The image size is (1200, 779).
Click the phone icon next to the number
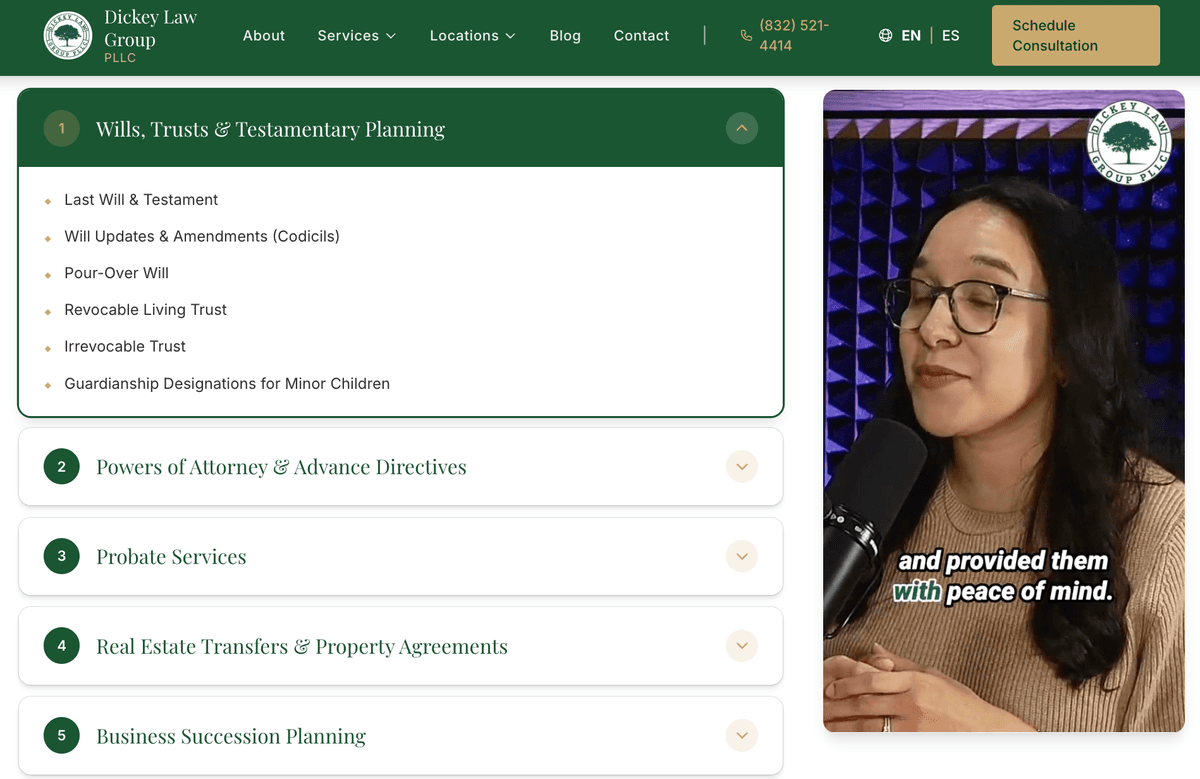tap(746, 33)
